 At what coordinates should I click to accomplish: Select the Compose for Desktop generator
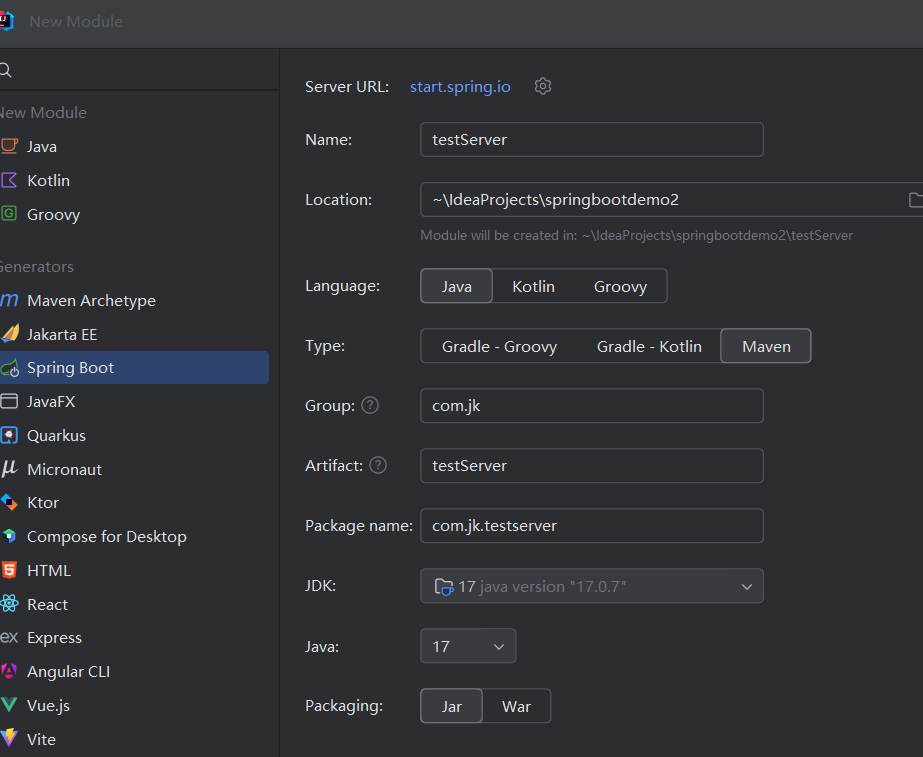[134, 536]
